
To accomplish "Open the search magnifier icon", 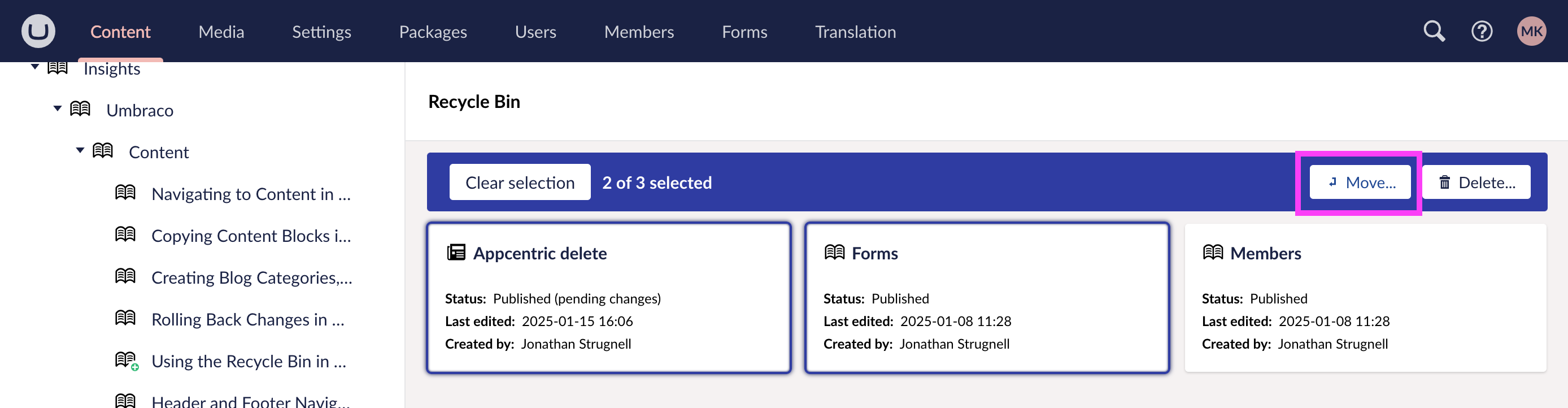I will [1434, 31].
